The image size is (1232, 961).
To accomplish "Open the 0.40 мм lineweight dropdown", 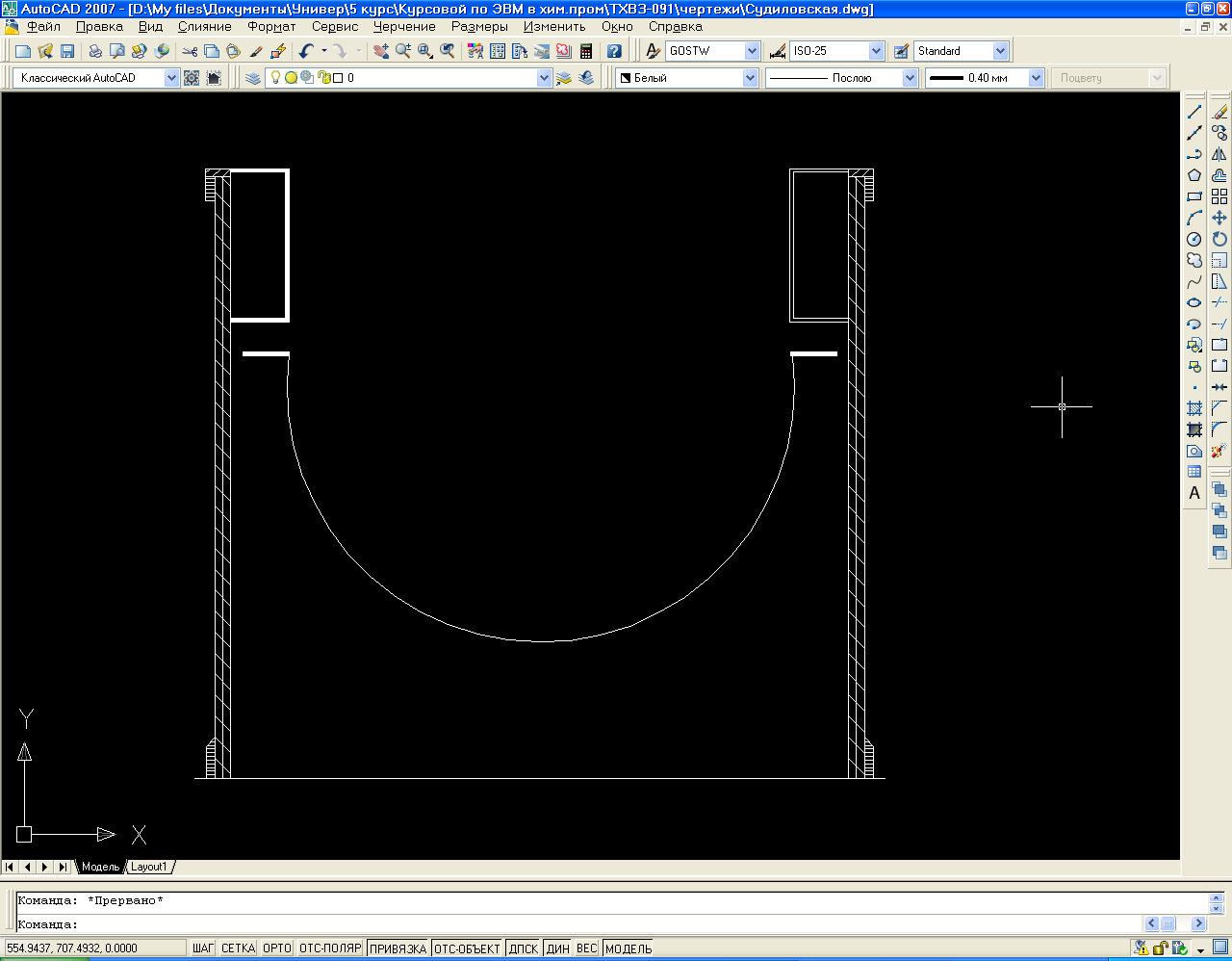I will pyautogui.click(x=1036, y=78).
